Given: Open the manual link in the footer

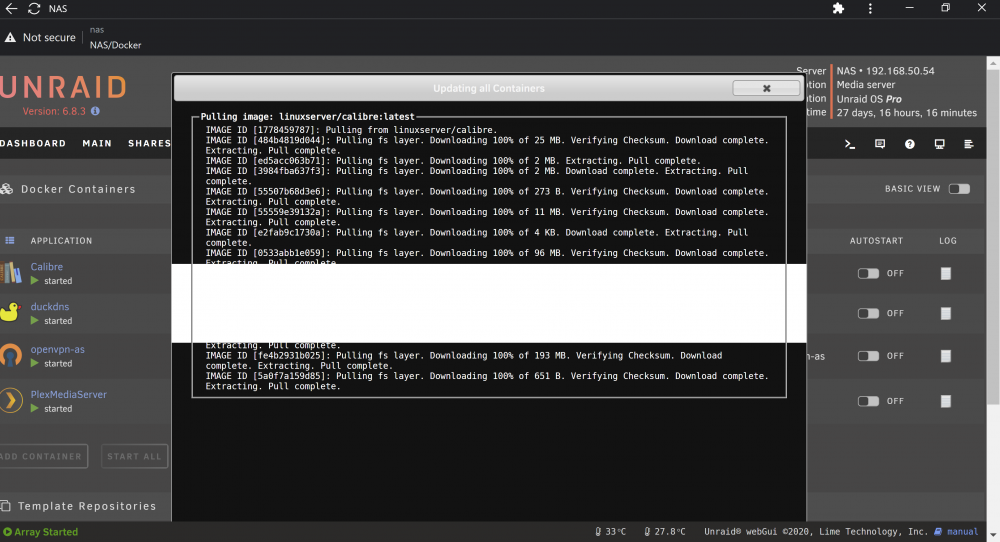Looking at the screenshot, I should (962, 532).
